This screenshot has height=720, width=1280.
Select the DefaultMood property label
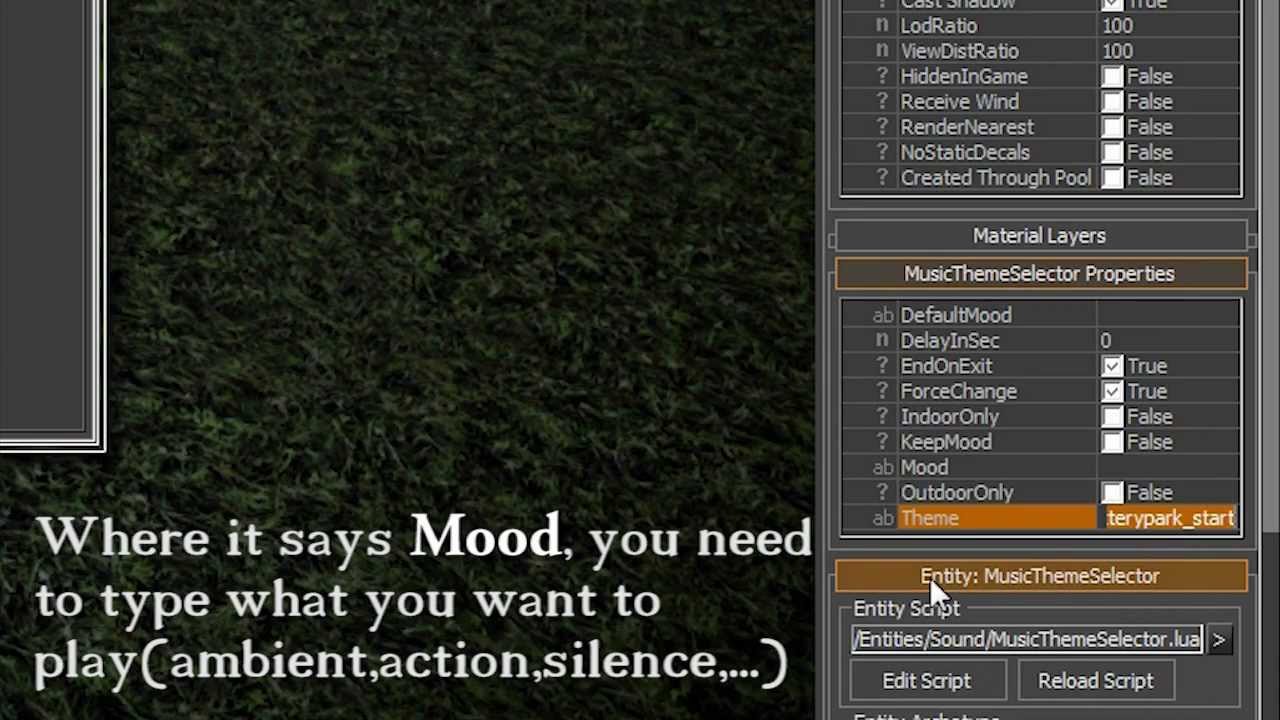[x=956, y=316]
